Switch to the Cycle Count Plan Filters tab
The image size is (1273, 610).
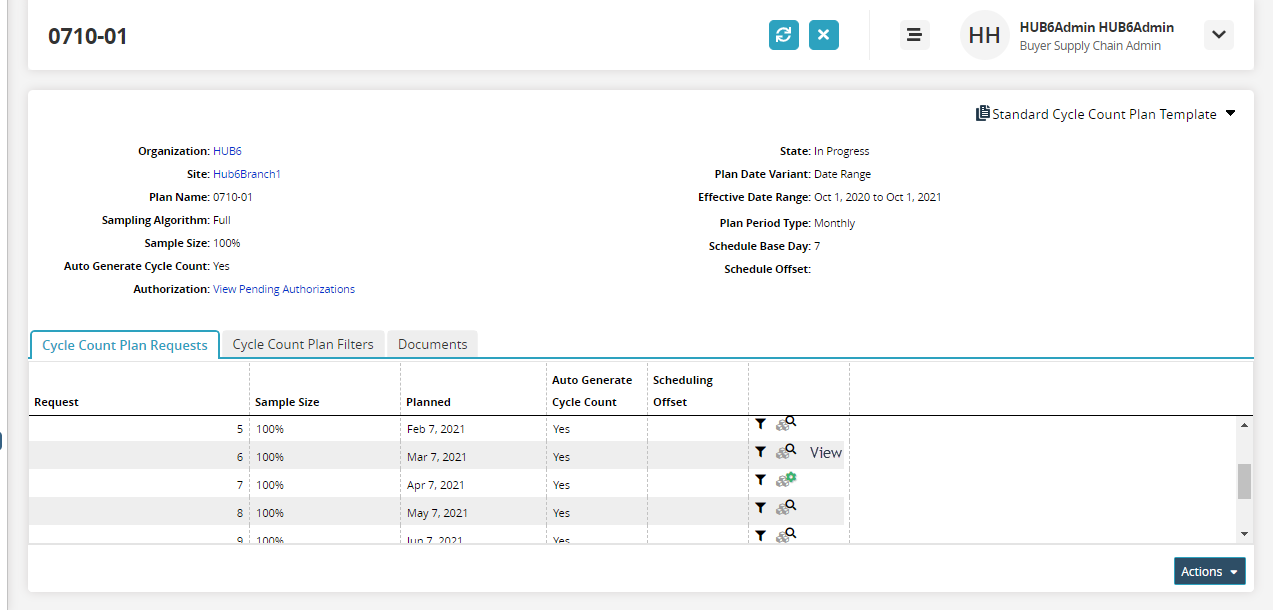coord(303,344)
